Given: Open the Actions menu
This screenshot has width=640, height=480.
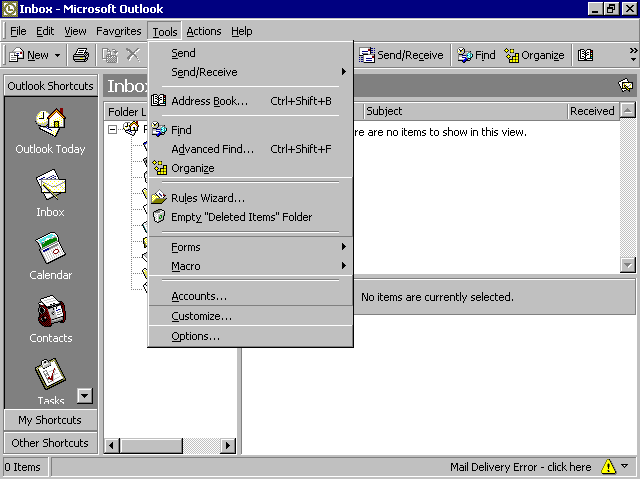Looking at the screenshot, I should pyautogui.click(x=204, y=31).
